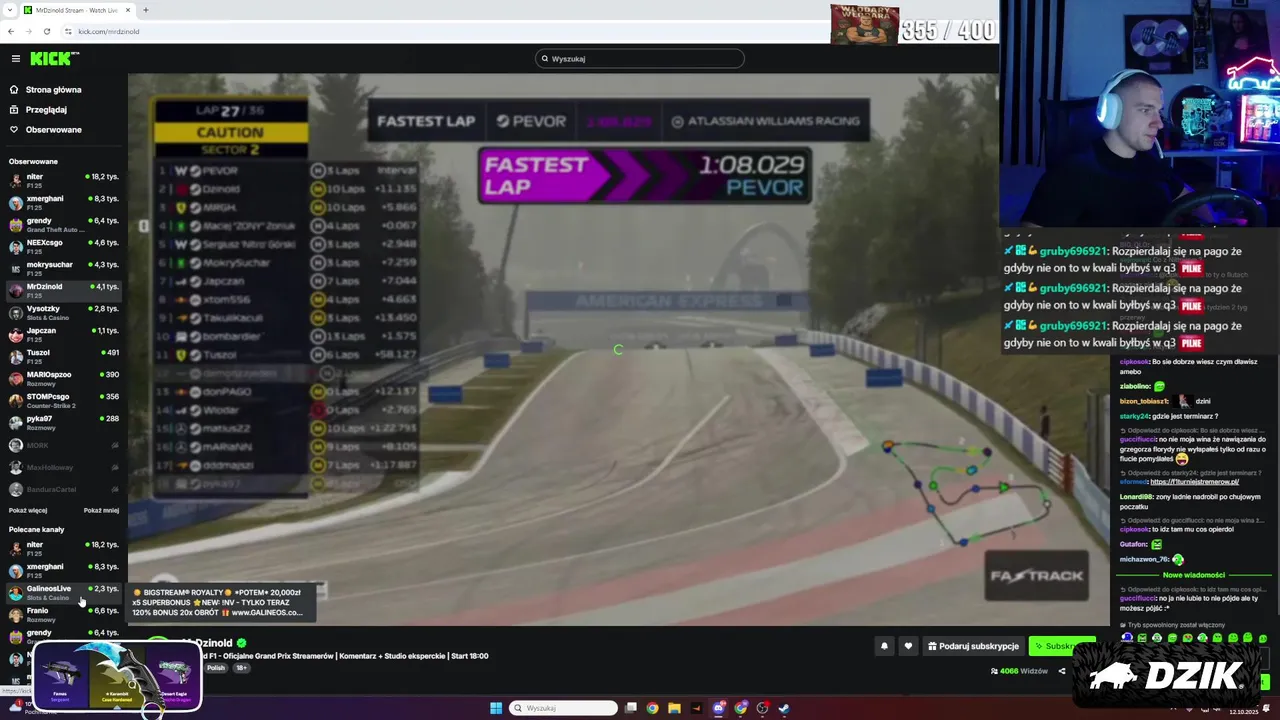Open browser tab search dropdown

click(9, 10)
